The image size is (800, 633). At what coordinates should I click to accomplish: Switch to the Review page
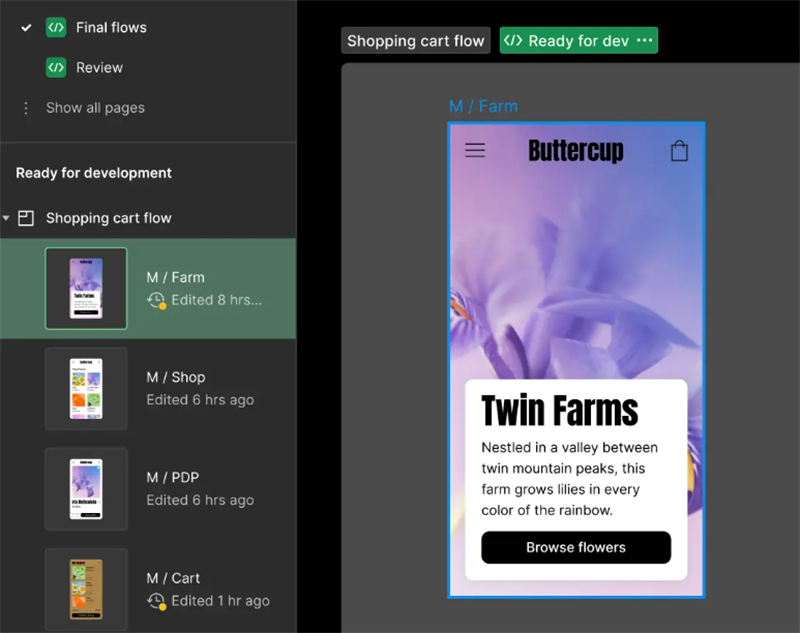[99, 67]
